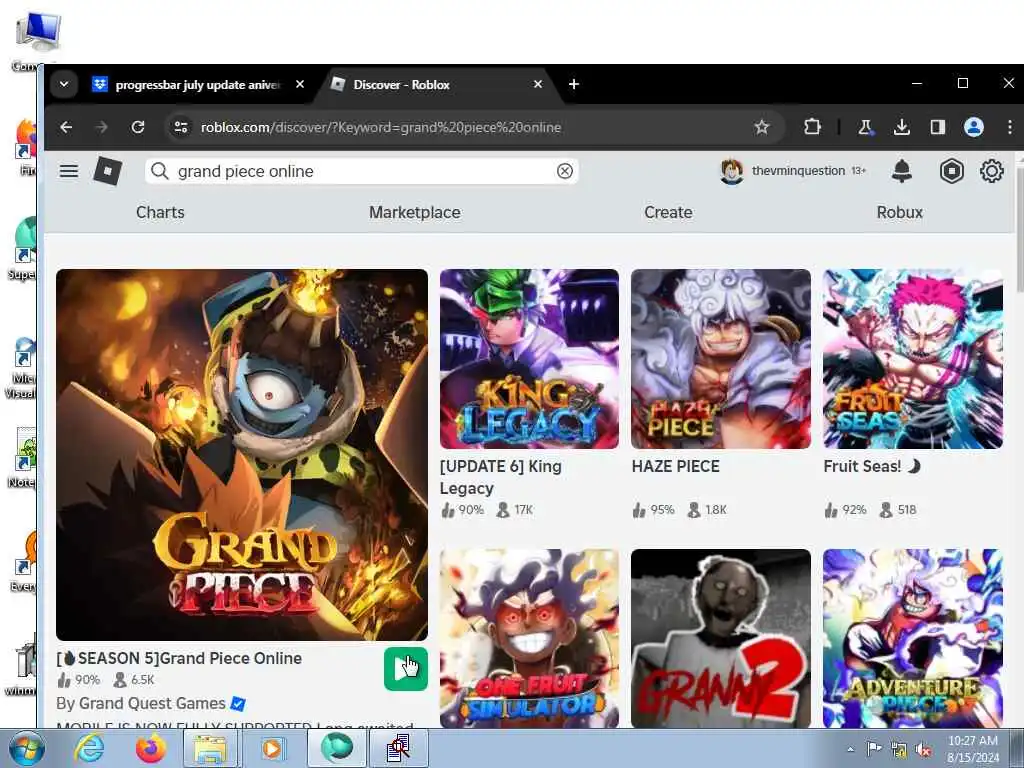Image resolution: width=1024 pixels, height=768 pixels.
Task: Click the grand piece online search field
Action: point(361,171)
